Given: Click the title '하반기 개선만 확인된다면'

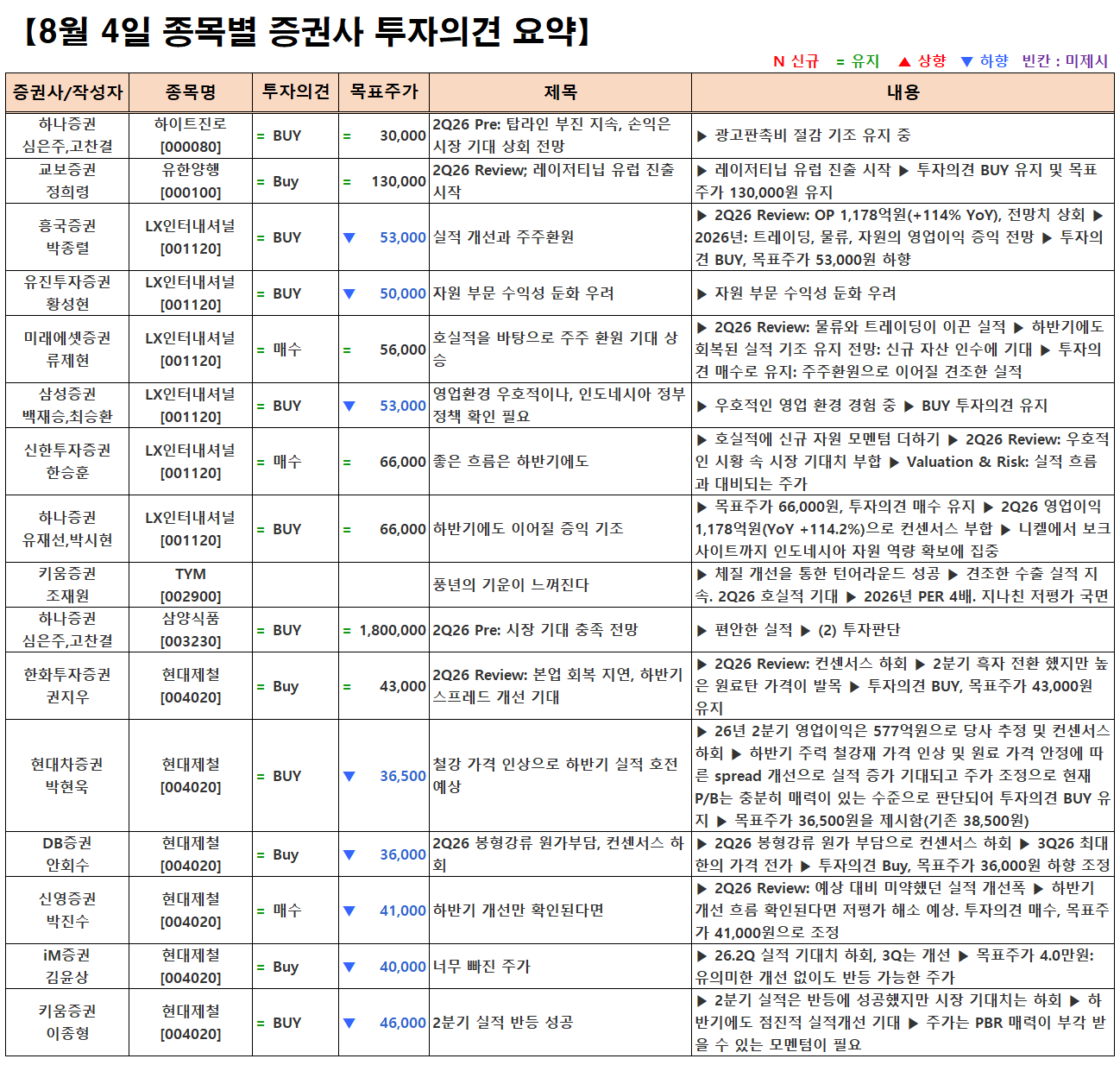Looking at the screenshot, I should coord(518,911).
